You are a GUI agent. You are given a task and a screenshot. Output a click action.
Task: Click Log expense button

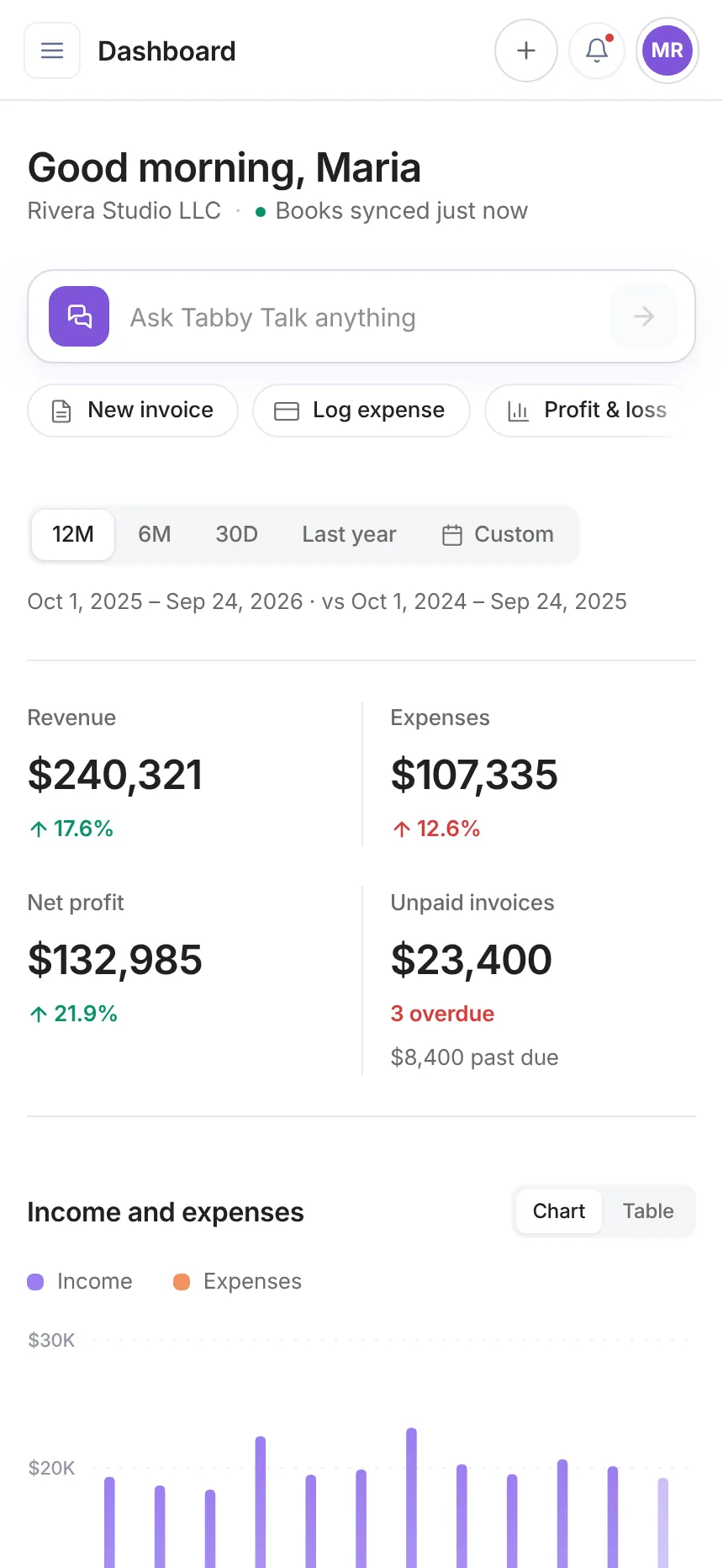pyautogui.click(x=361, y=411)
